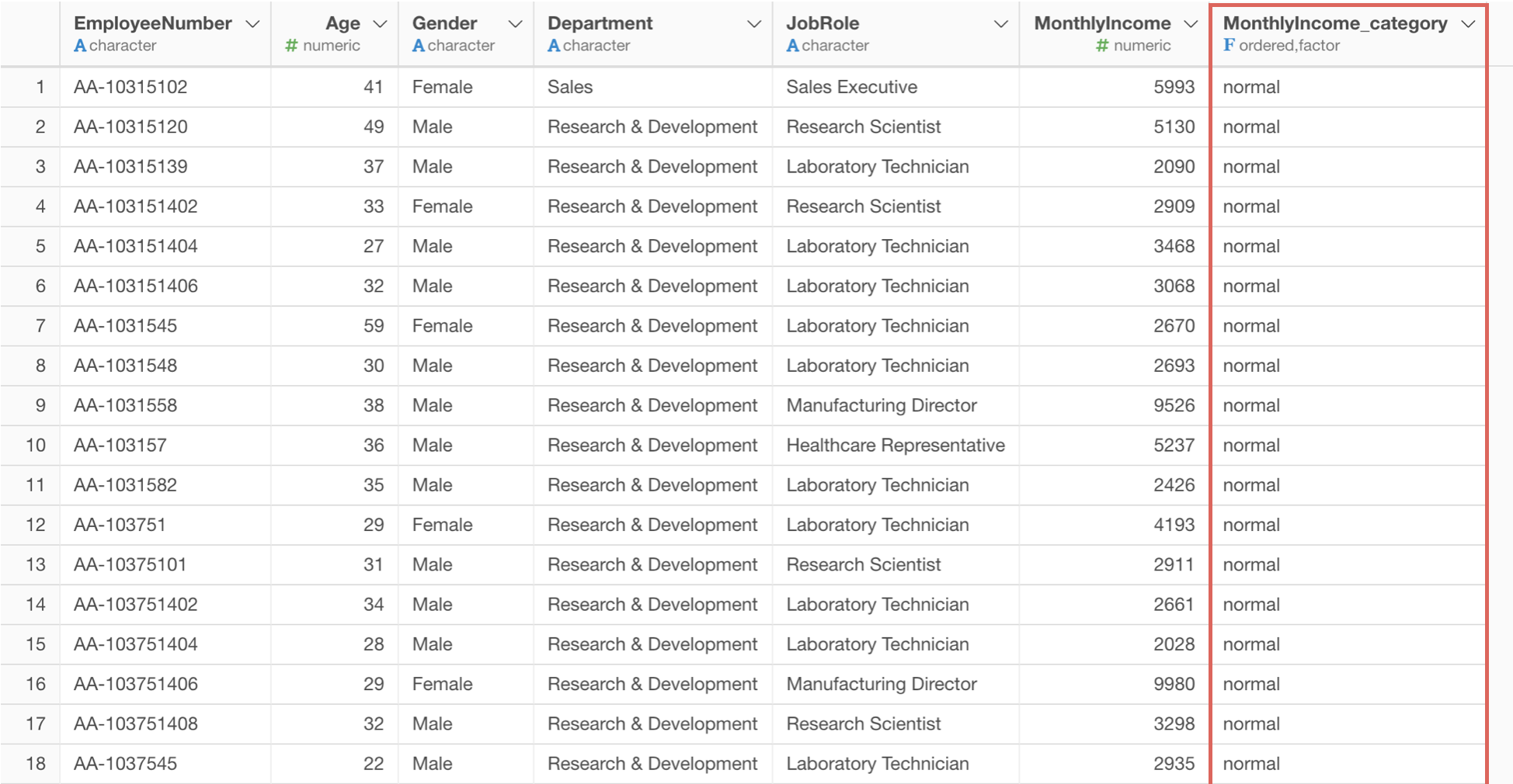Click the MonthlyIncome value 2935
The height and width of the screenshot is (784, 1513).
pos(1174,764)
